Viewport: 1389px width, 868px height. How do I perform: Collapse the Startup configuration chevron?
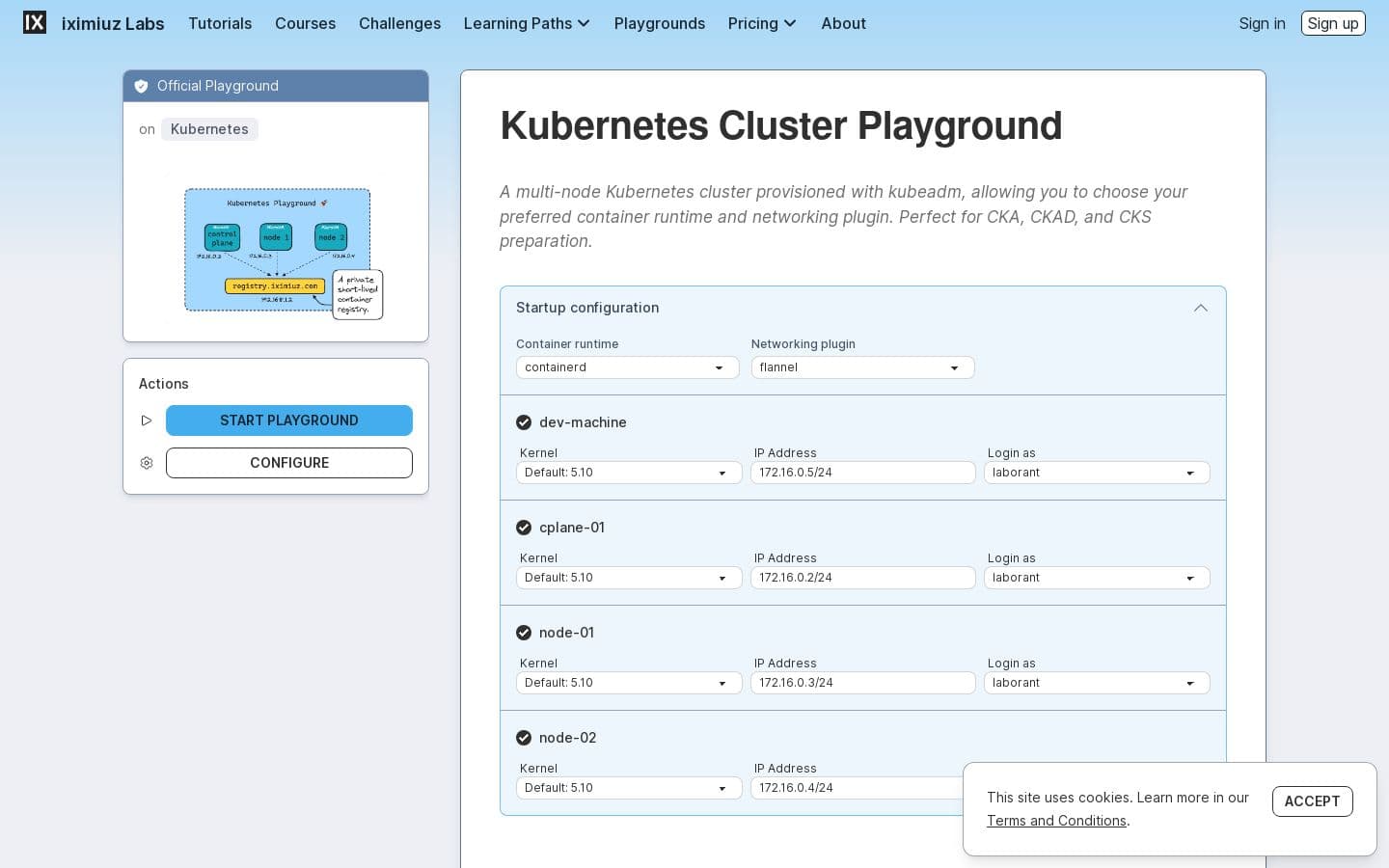click(1201, 308)
